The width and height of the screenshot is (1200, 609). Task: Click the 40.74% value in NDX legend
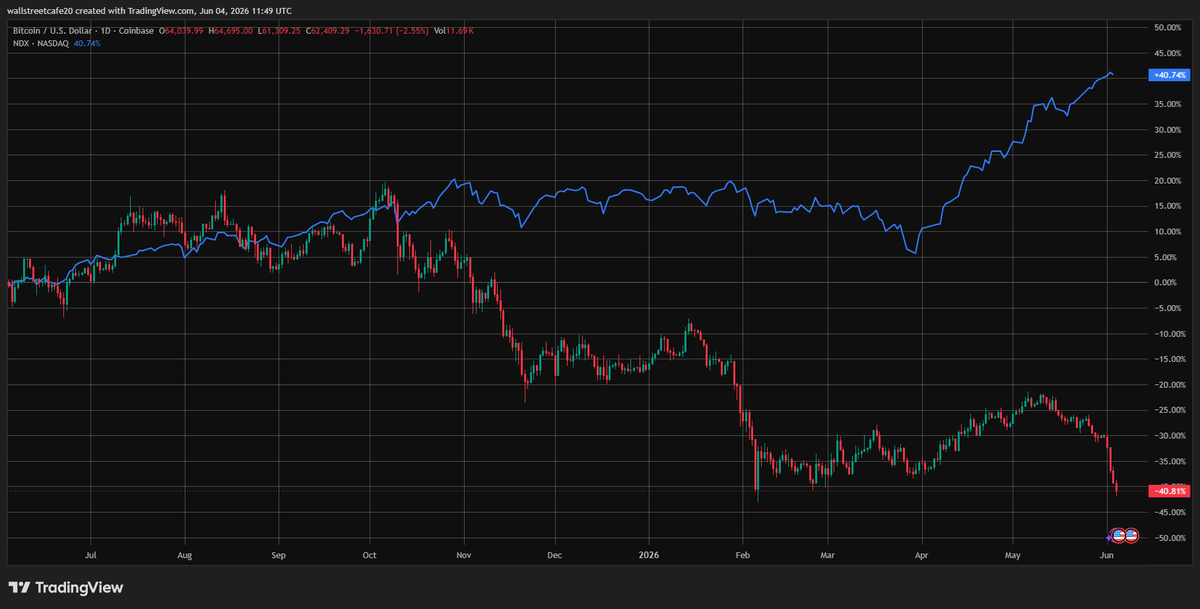[87, 43]
